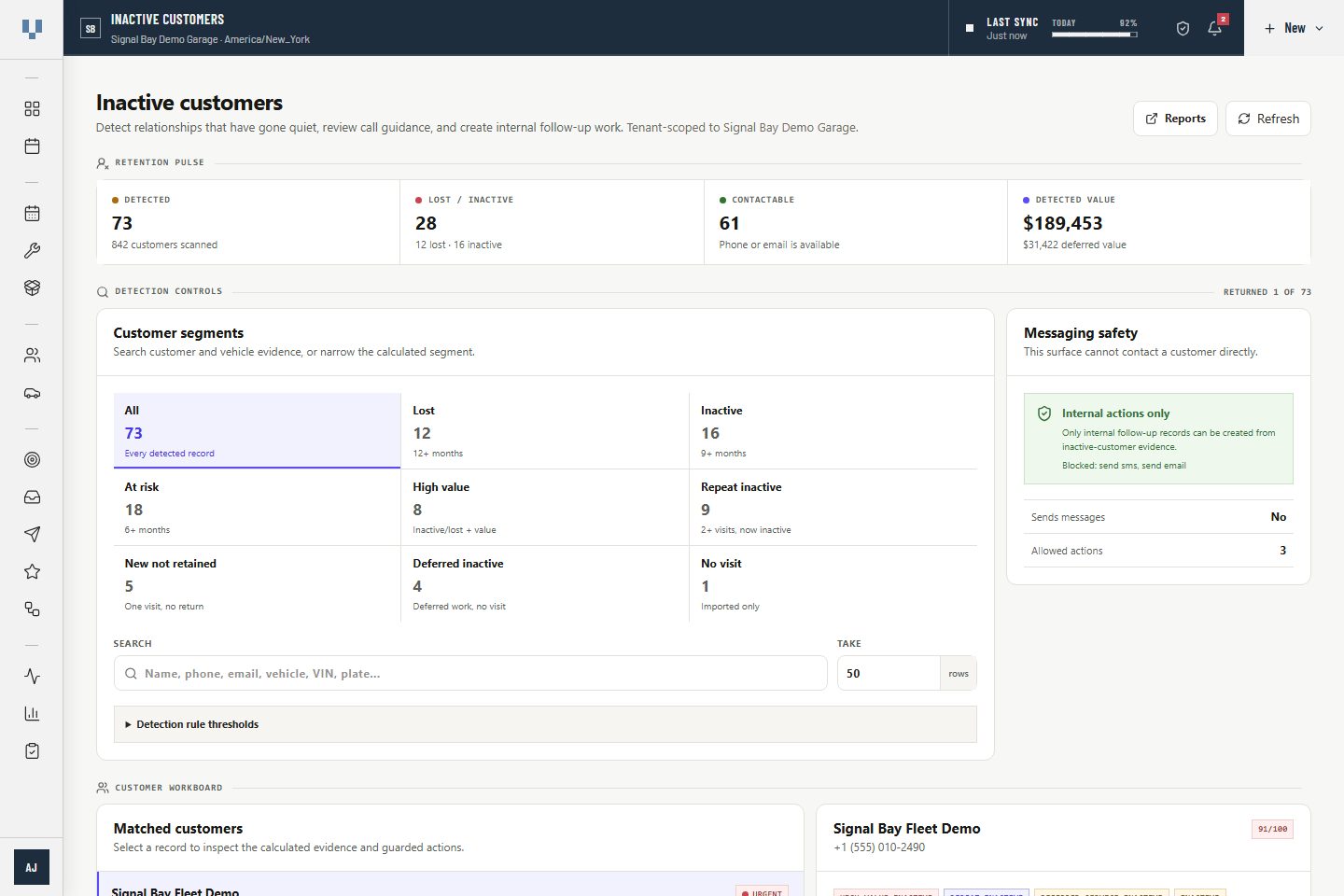Select the No visit segment
1344x896 pixels.
[x=833, y=584]
